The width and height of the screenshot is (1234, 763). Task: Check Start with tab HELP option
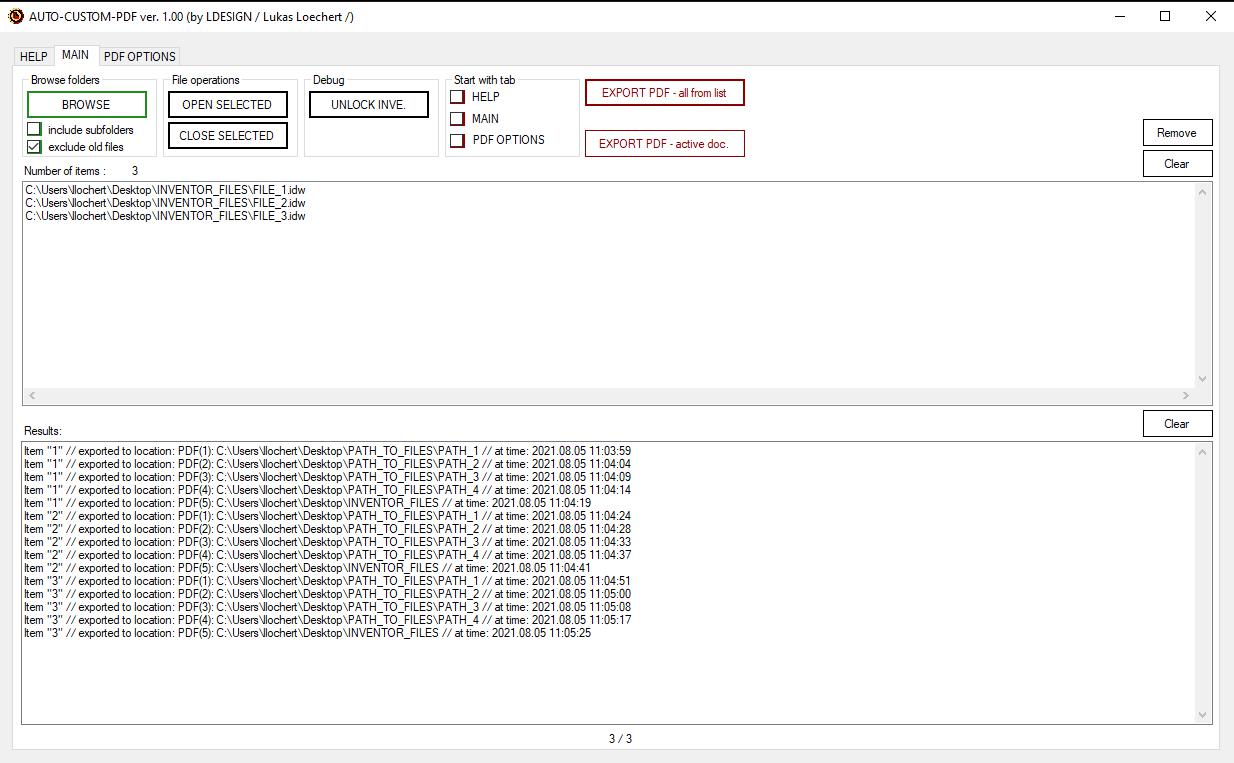(x=457, y=97)
